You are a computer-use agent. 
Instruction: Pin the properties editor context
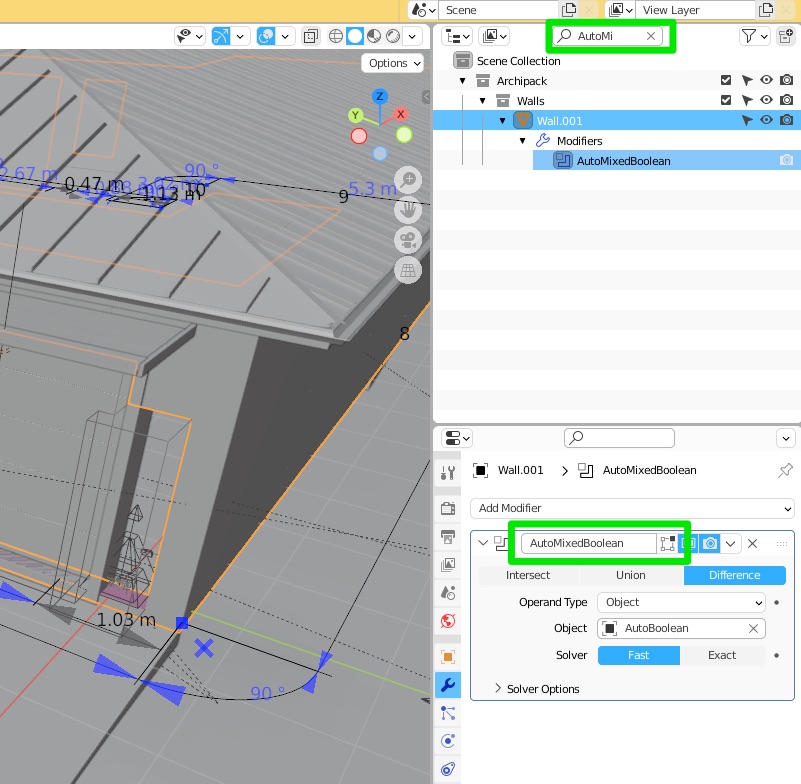pyautogui.click(x=785, y=470)
